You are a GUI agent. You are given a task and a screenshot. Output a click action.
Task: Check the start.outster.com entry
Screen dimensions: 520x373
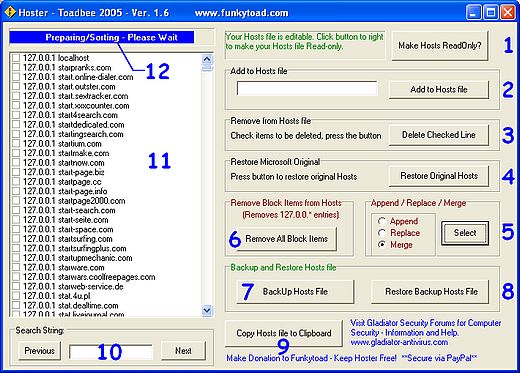(16, 86)
